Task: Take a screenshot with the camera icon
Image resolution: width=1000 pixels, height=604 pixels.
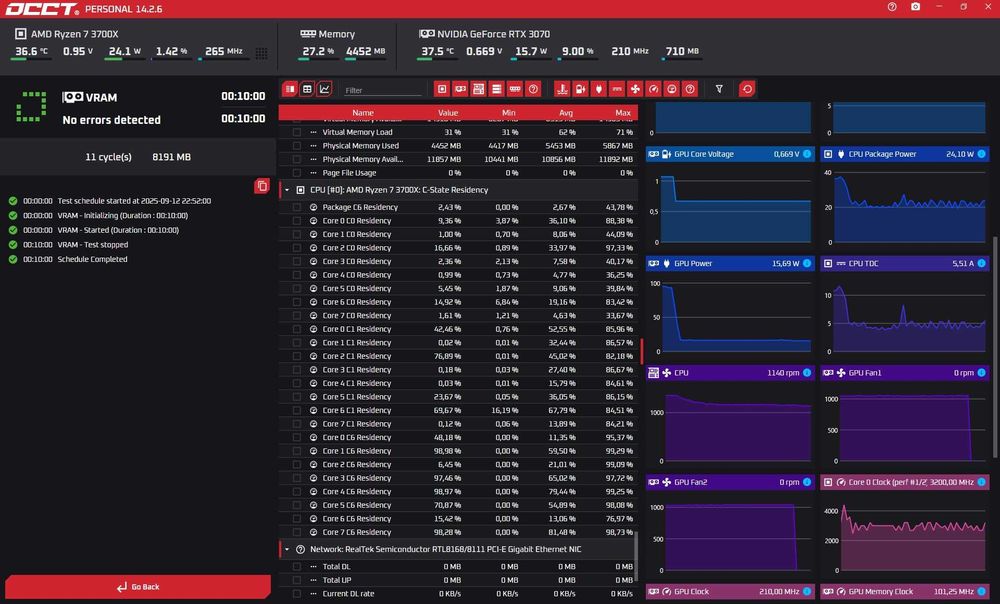Action: (915, 7)
